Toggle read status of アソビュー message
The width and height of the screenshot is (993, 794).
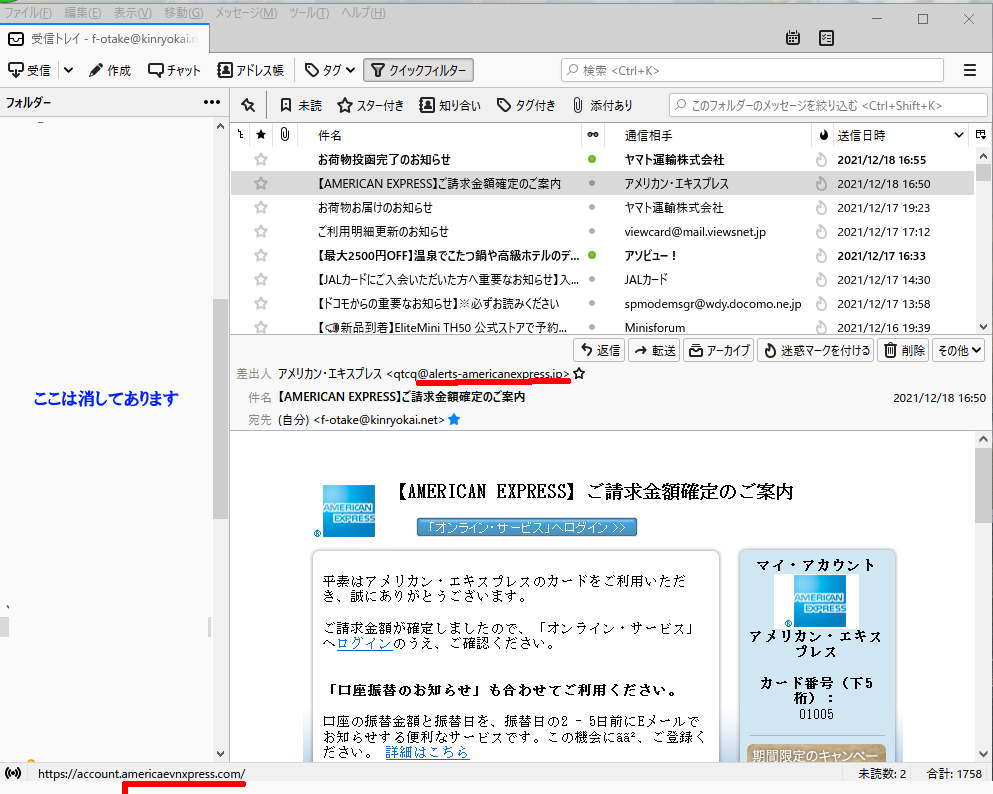coord(592,255)
